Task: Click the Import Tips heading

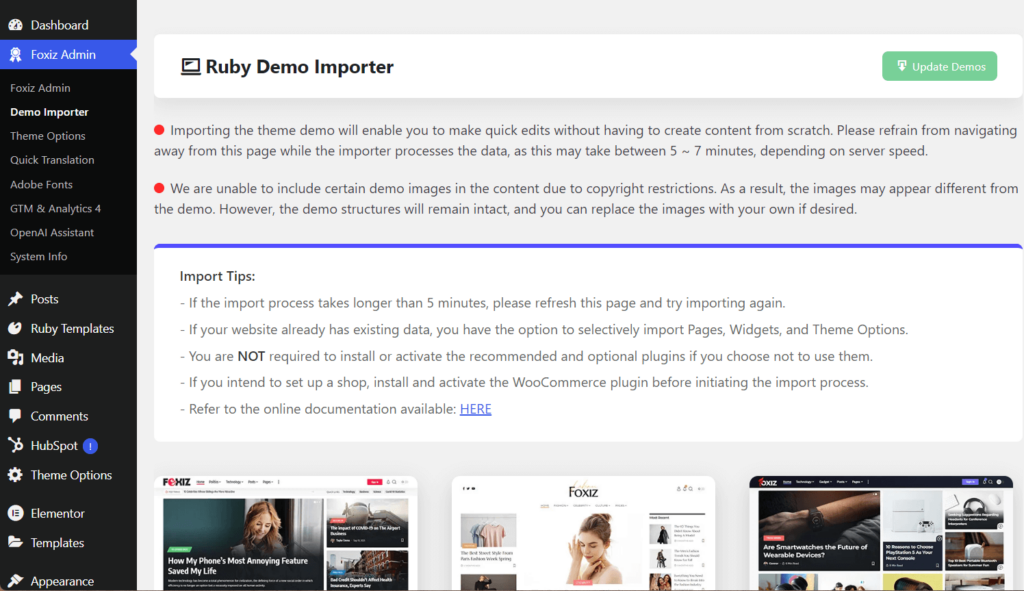Action: (217, 276)
